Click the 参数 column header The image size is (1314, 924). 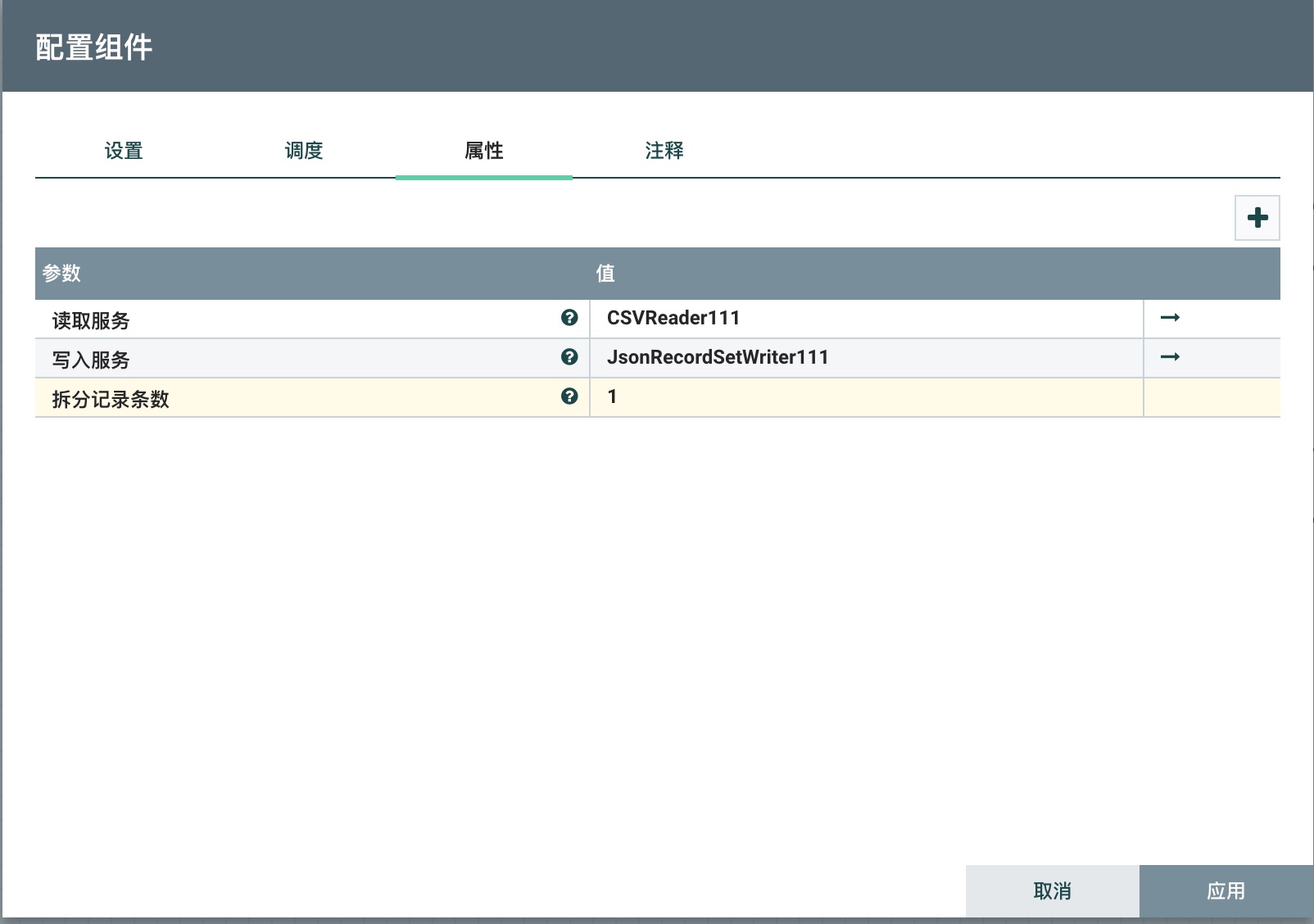pyautogui.click(x=62, y=274)
